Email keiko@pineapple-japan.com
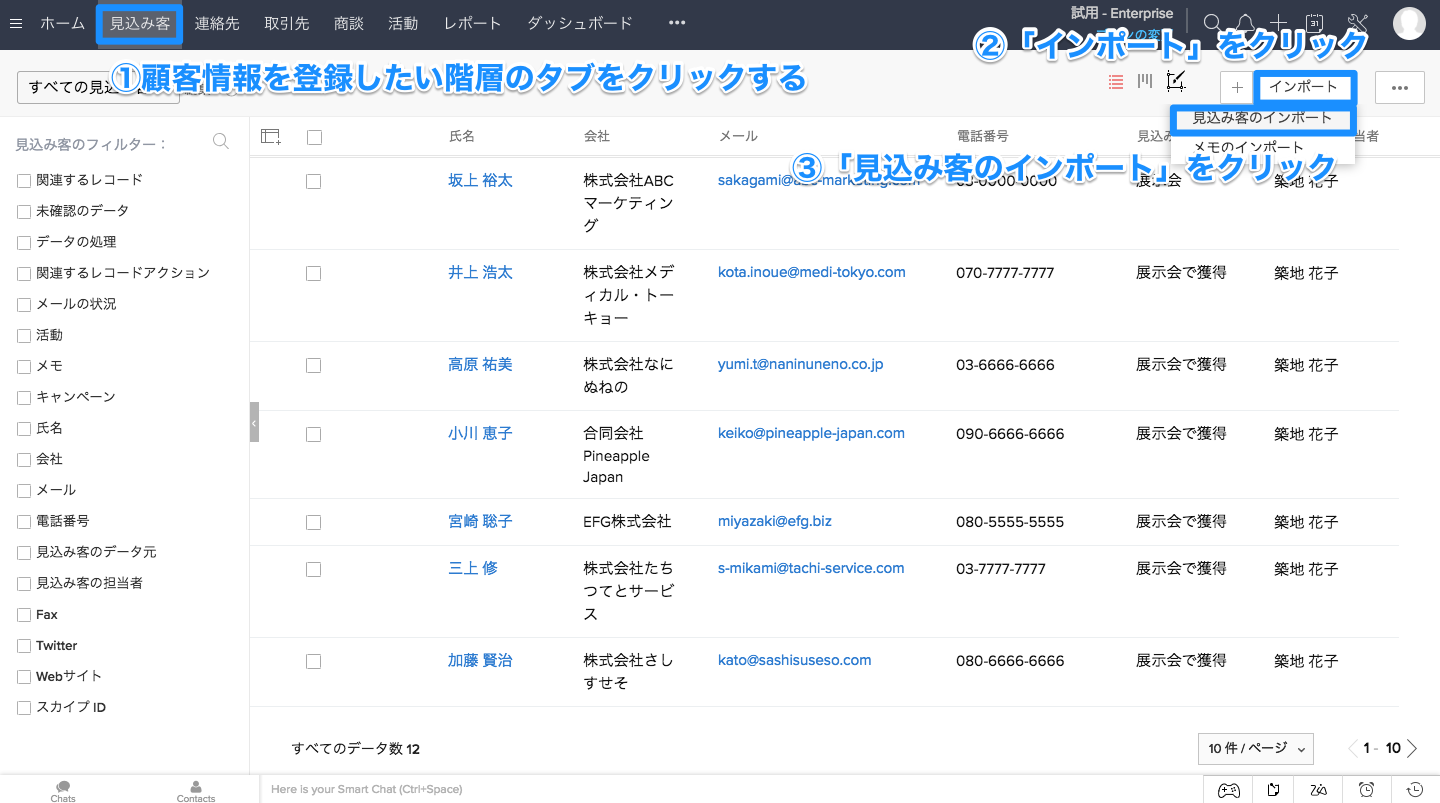Screen dimensions: 1440x803 (811, 433)
